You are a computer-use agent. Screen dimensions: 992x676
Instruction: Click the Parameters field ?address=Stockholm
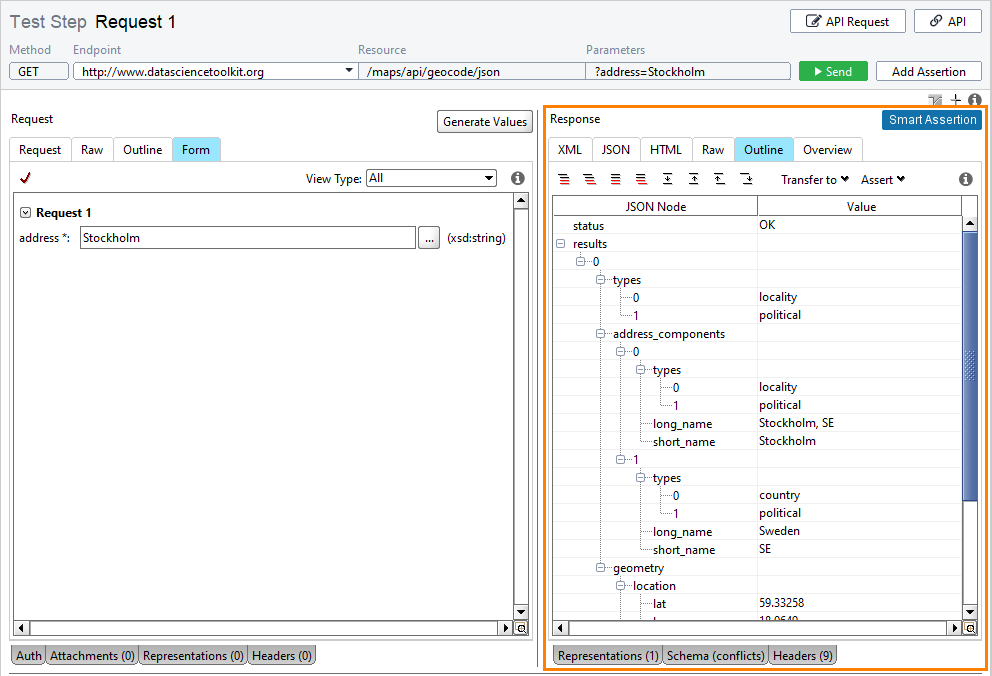[688, 71]
